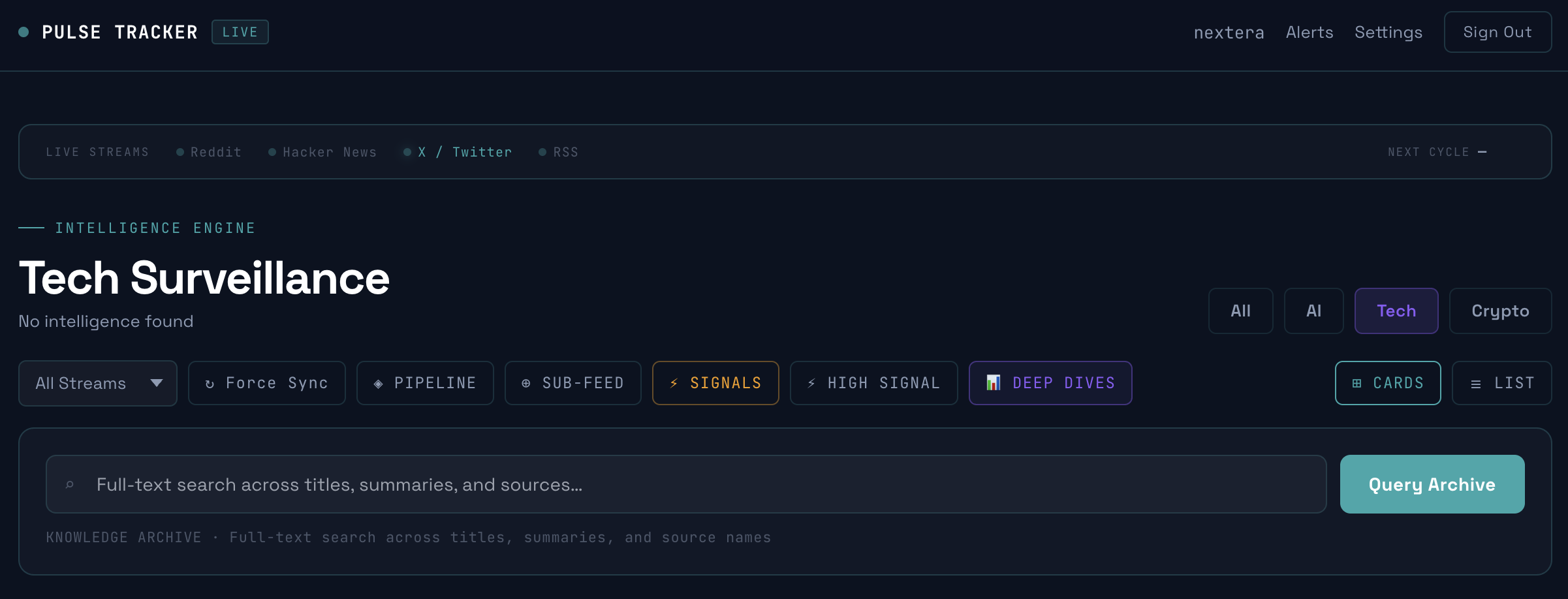Toggle the SUB-FEED button
The height and width of the screenshot is (599, 1568).
tap(572, 383)
